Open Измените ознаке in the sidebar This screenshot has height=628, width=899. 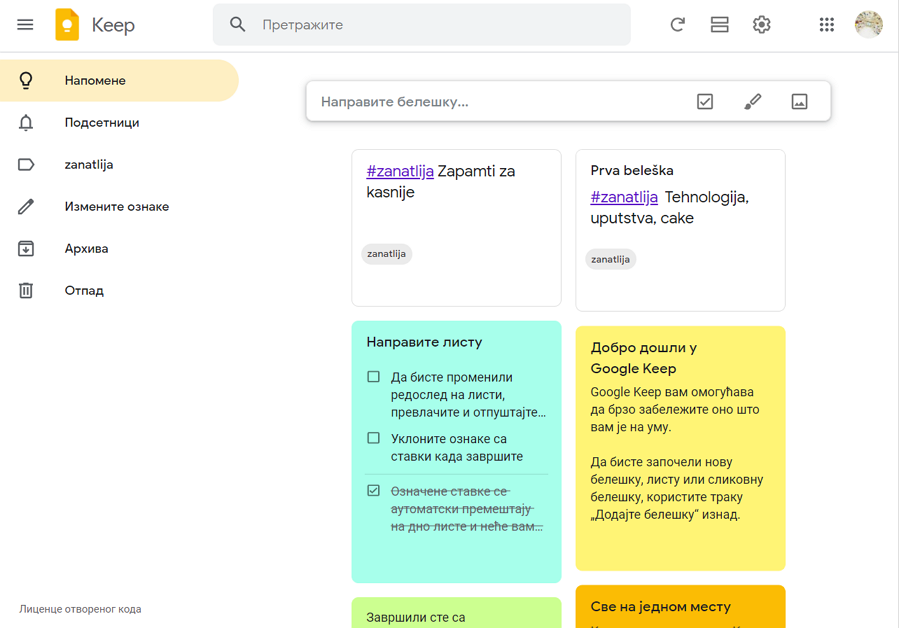119,206
